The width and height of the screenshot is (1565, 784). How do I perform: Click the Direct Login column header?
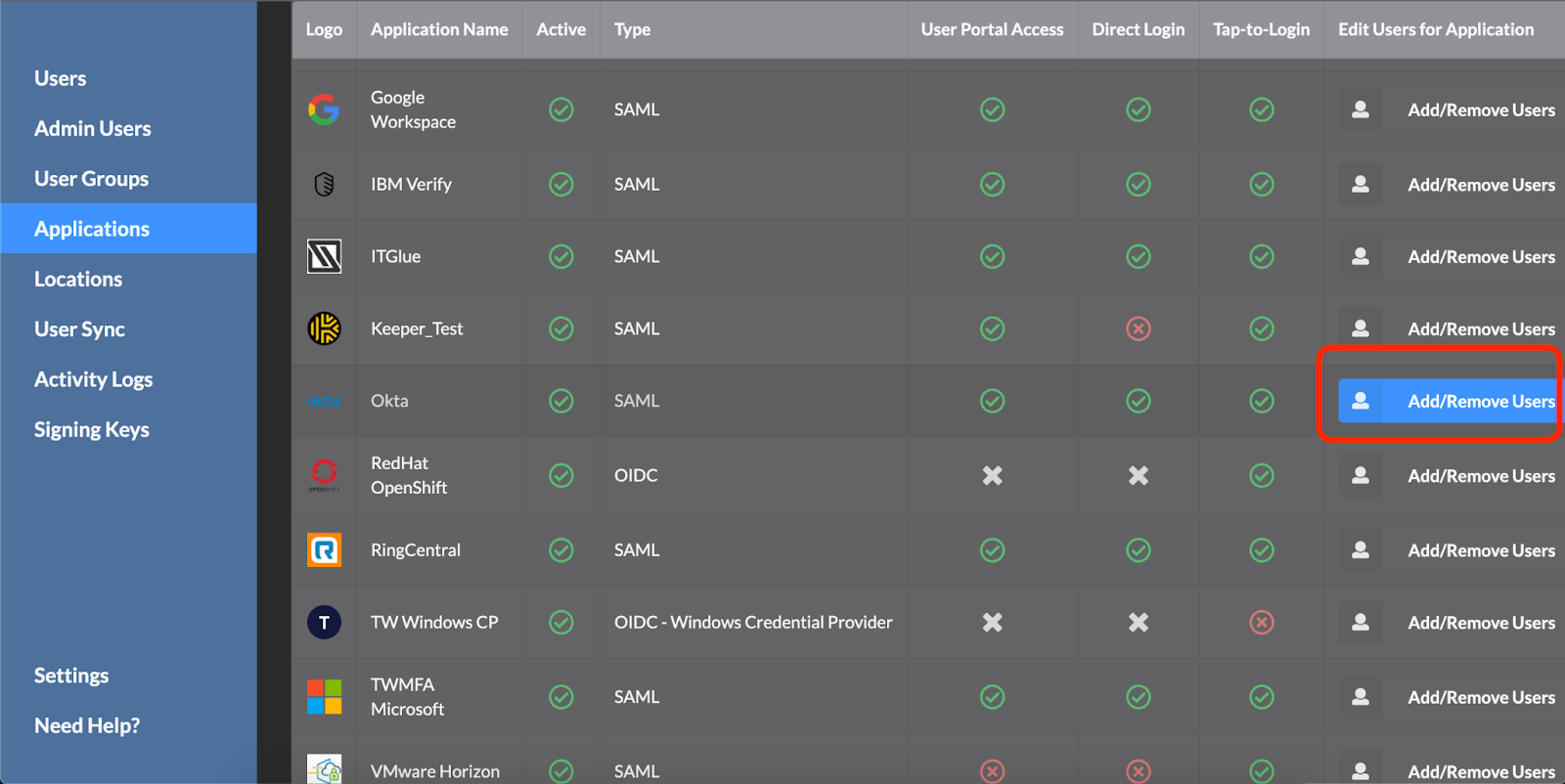pos(1138,29)
